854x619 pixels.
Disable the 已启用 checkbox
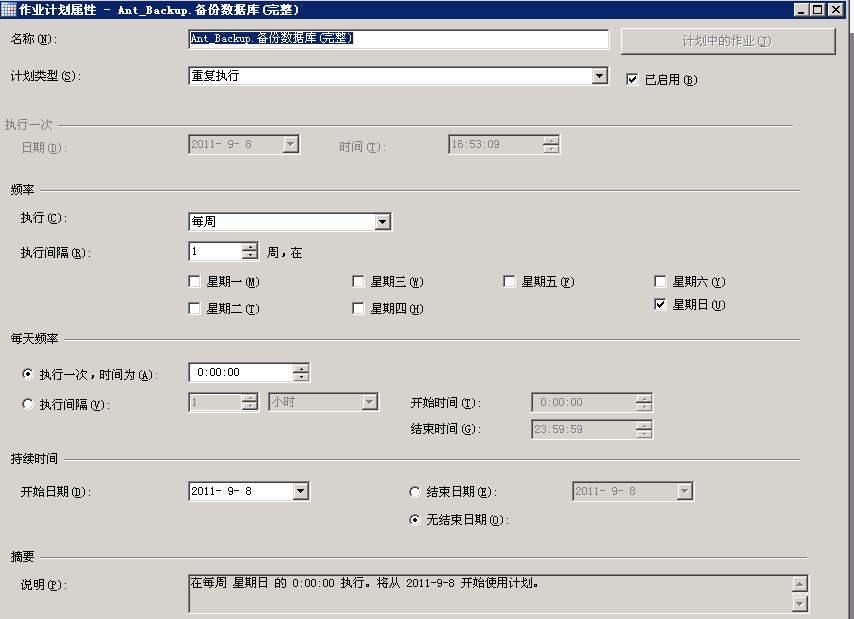point(632,80)
